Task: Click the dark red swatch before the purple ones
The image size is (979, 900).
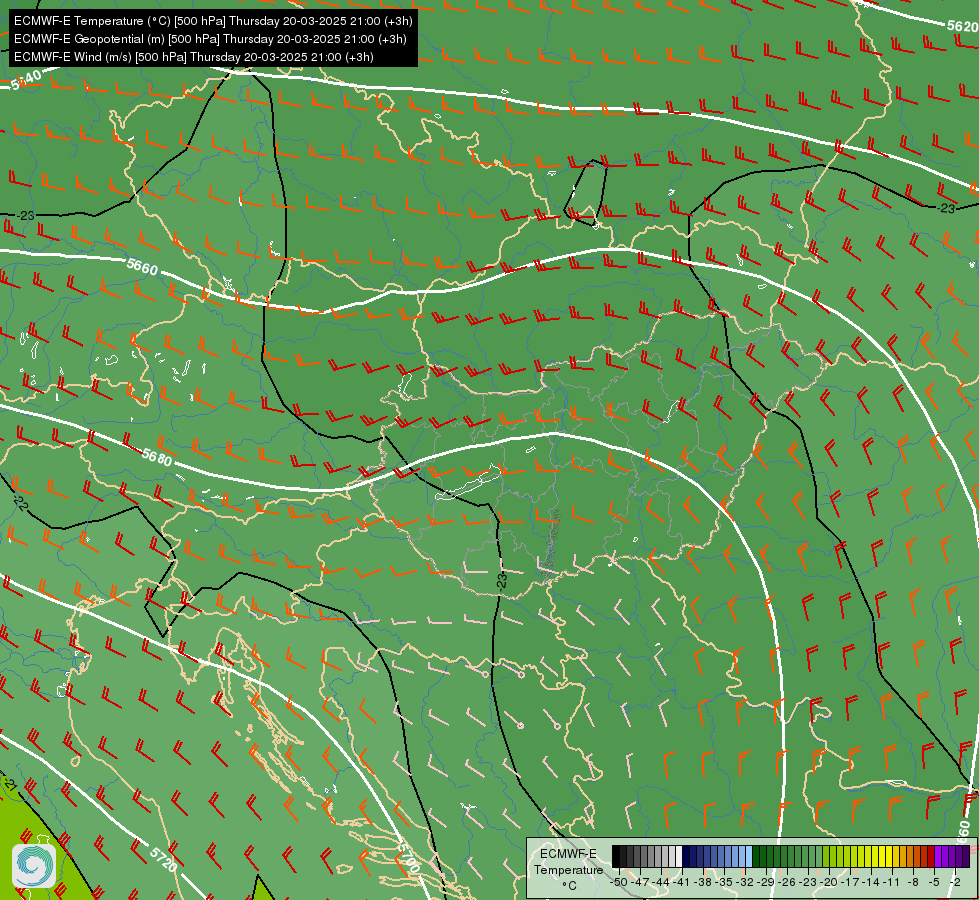Action: (931, 856)
